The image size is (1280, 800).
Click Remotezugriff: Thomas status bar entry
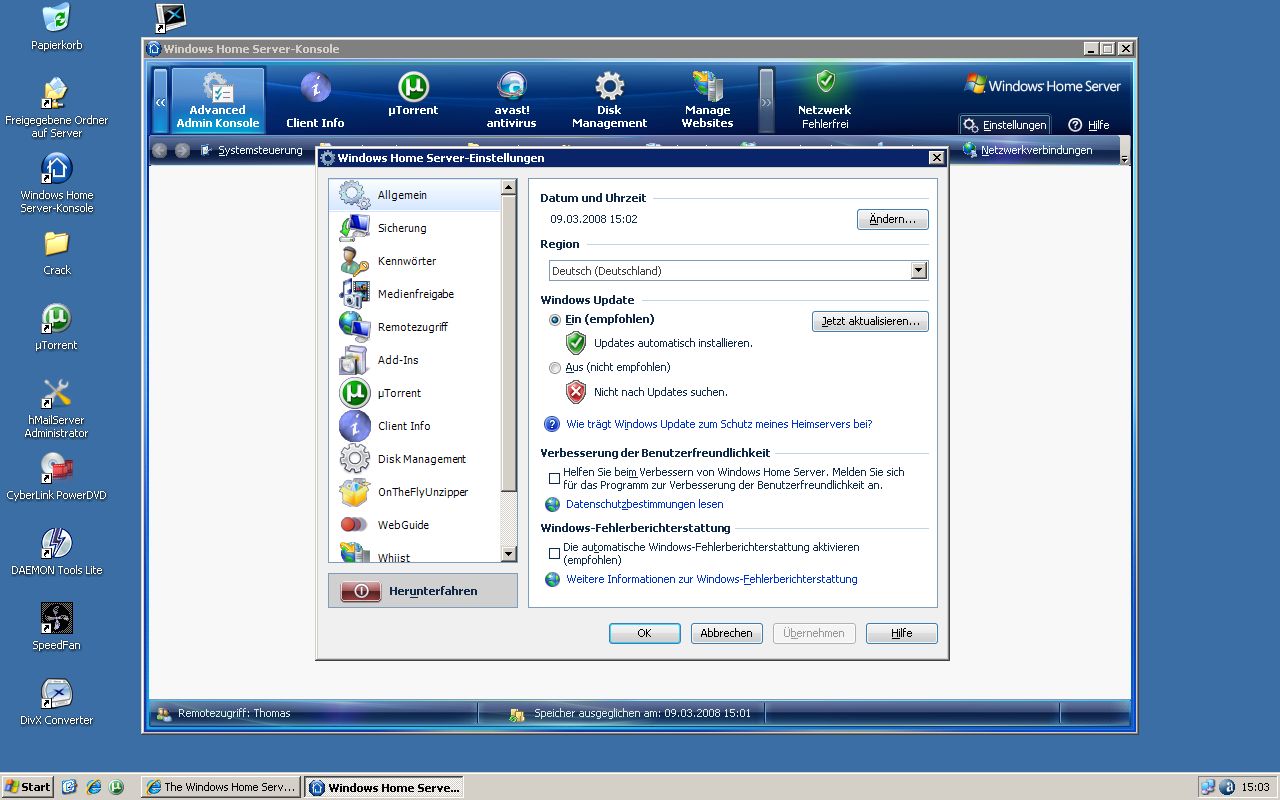(234, 713)
